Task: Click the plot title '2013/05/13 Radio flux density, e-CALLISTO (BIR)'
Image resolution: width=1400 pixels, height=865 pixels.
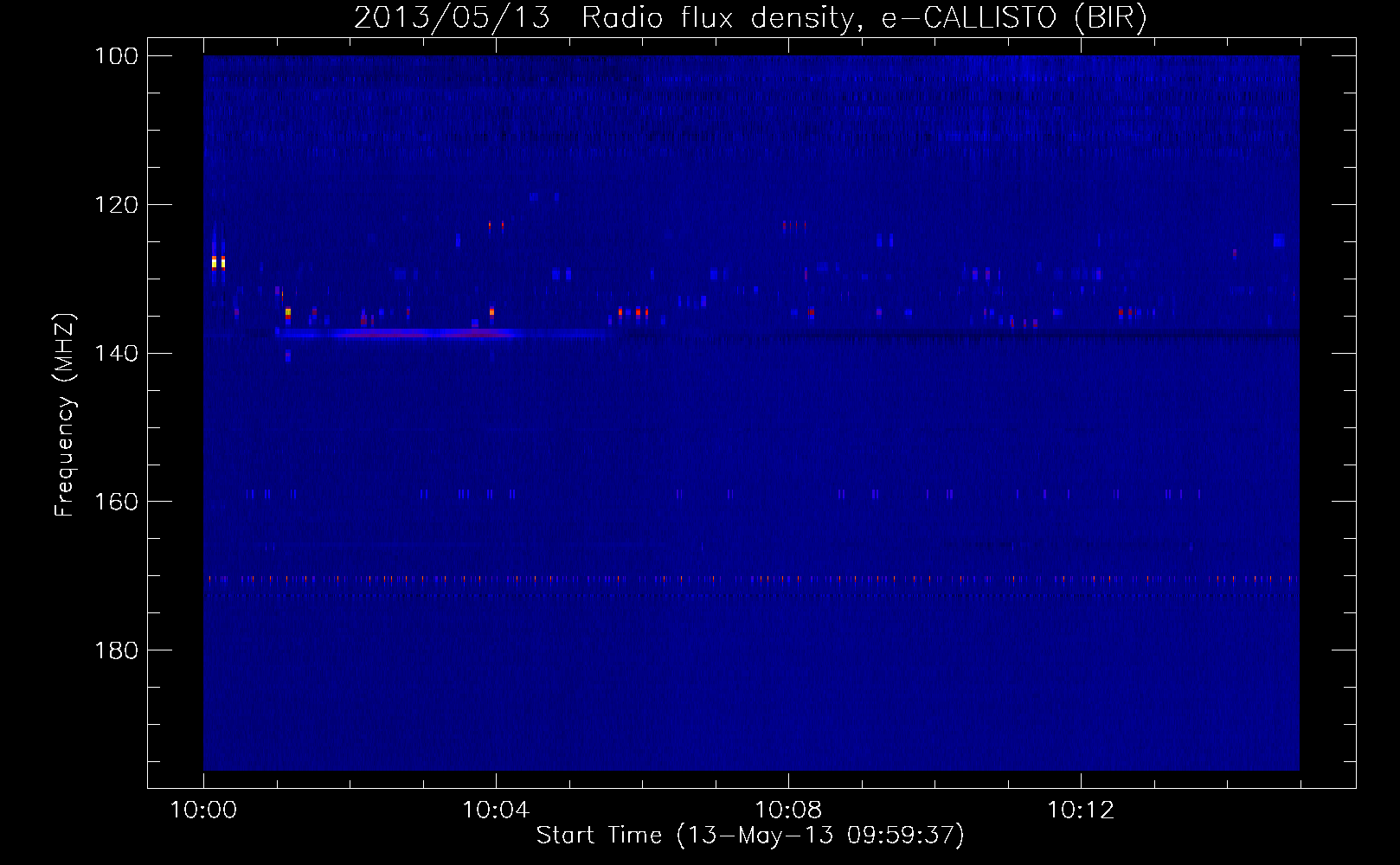Action: (x=750, y=17)
